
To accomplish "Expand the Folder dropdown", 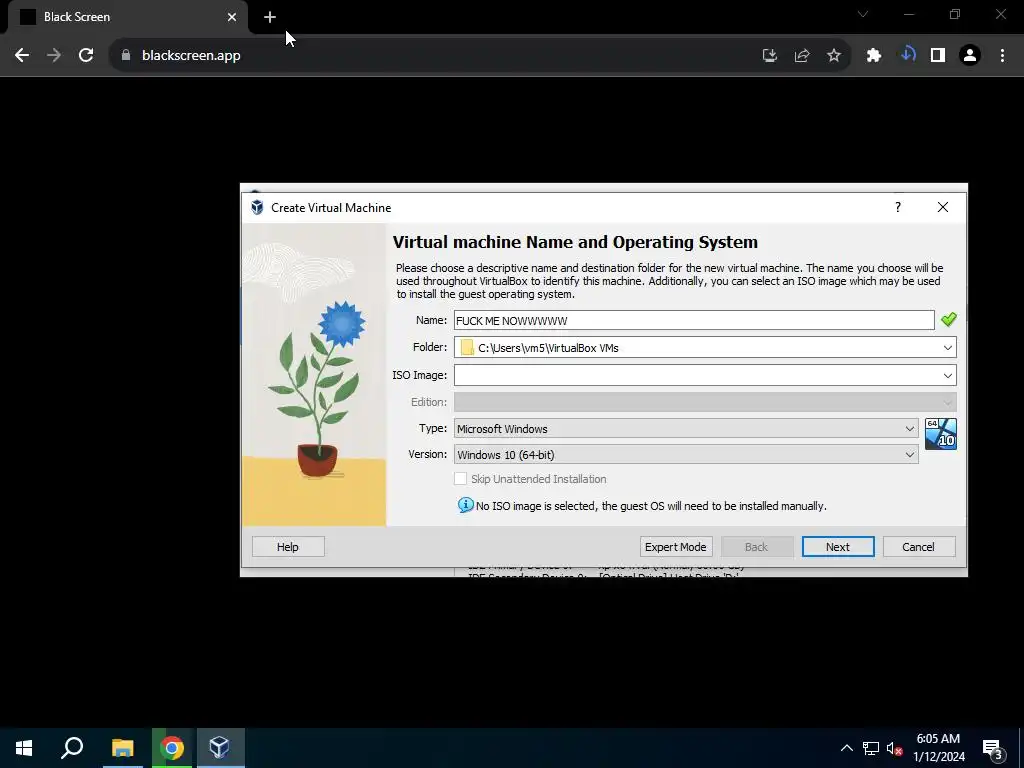I will pos(948,347).
